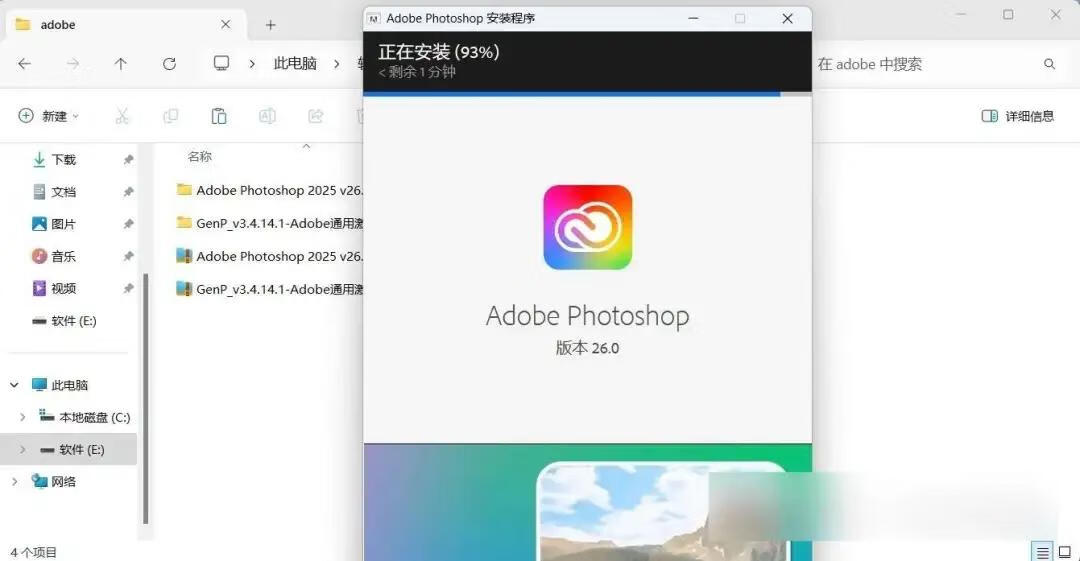Image resolution: width=1080 pixels, height=561 pixels.
Task: Click the Creative Cloud logo in installer
Action: tap(588, 227)
